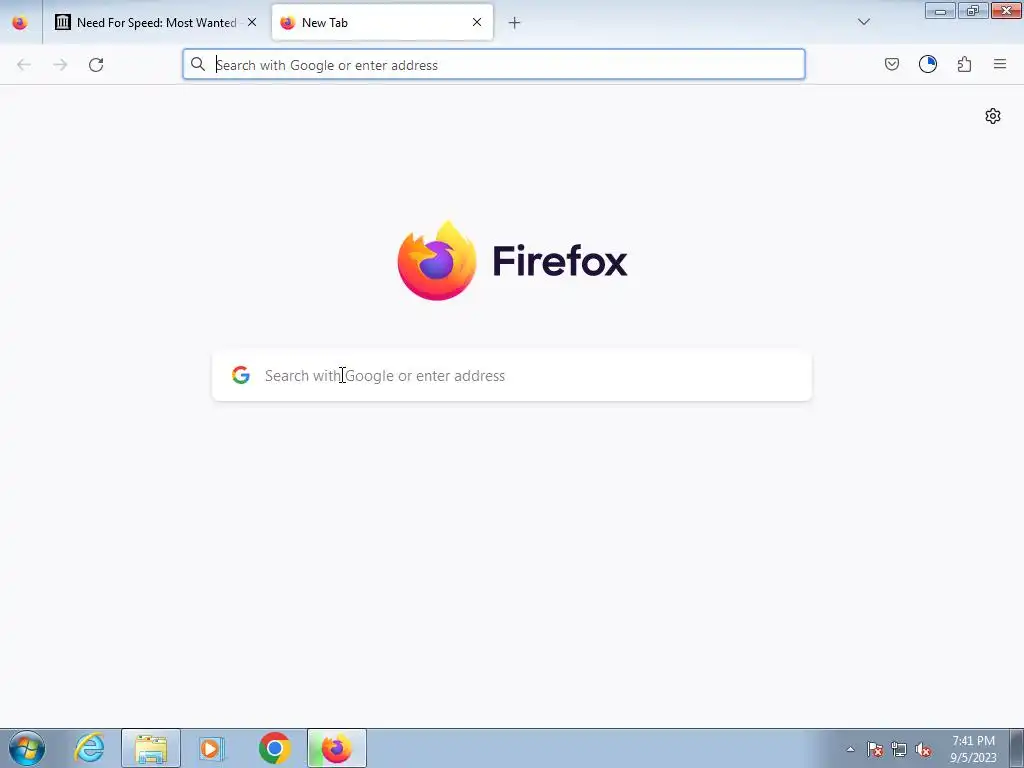Select the New Tab tab
This screenshot has width=1024, height=768.
382,23
